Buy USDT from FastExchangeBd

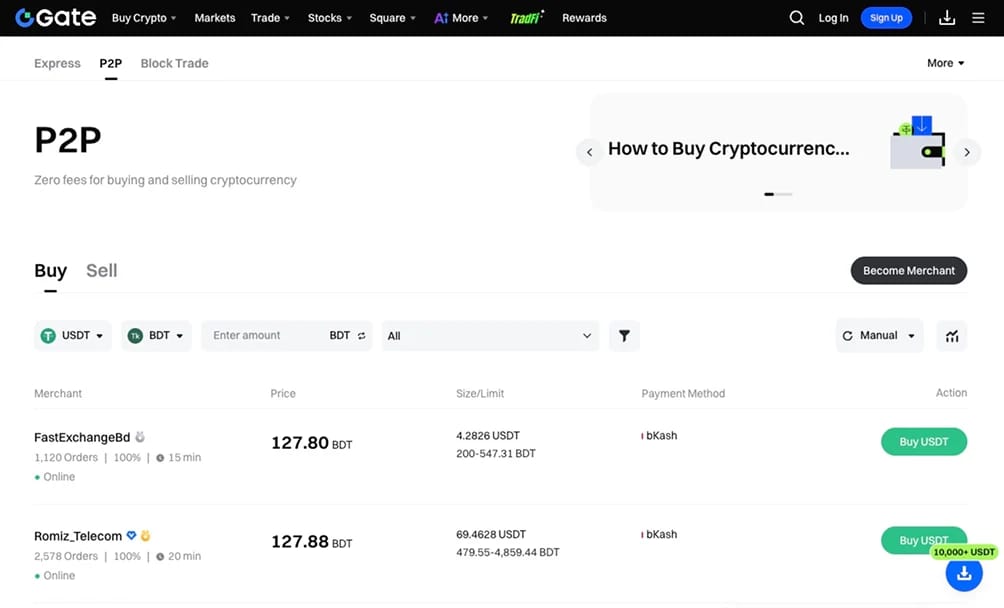[x=924, y=442]
